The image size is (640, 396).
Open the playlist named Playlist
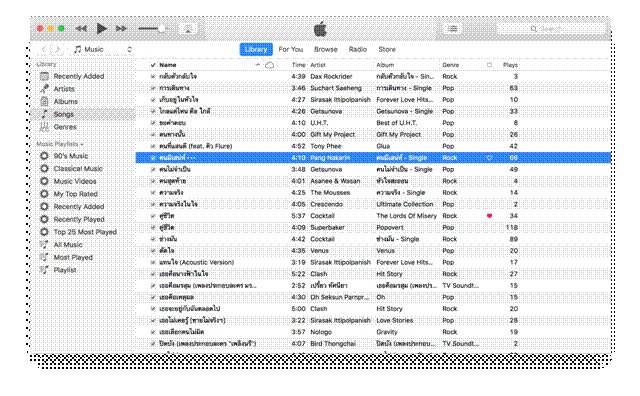pyautogui.click(x=65, y=270)
